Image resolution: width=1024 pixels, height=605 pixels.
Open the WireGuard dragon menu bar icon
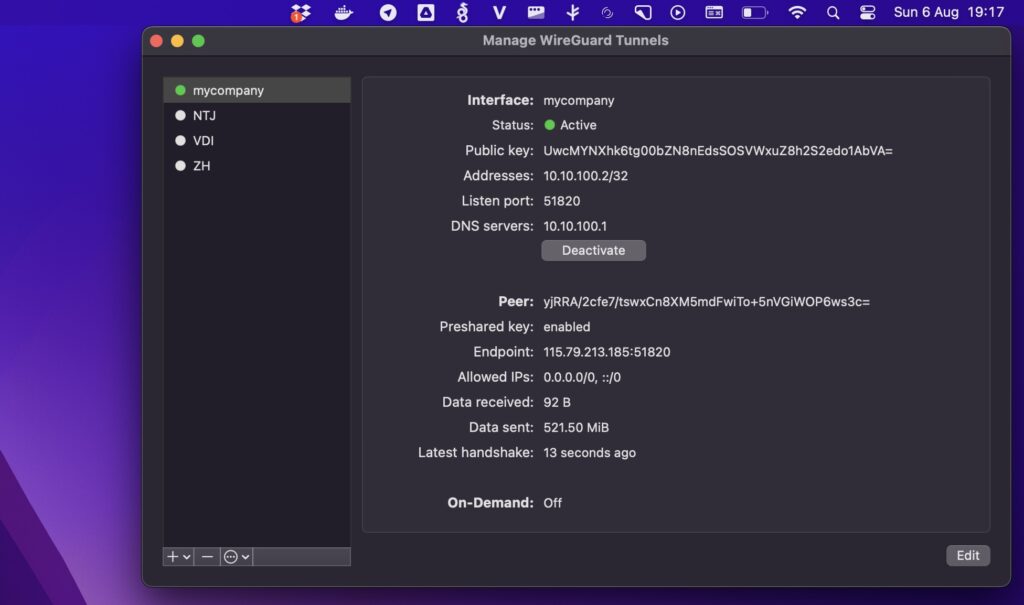pyautogui.click(x=462, y=12)
